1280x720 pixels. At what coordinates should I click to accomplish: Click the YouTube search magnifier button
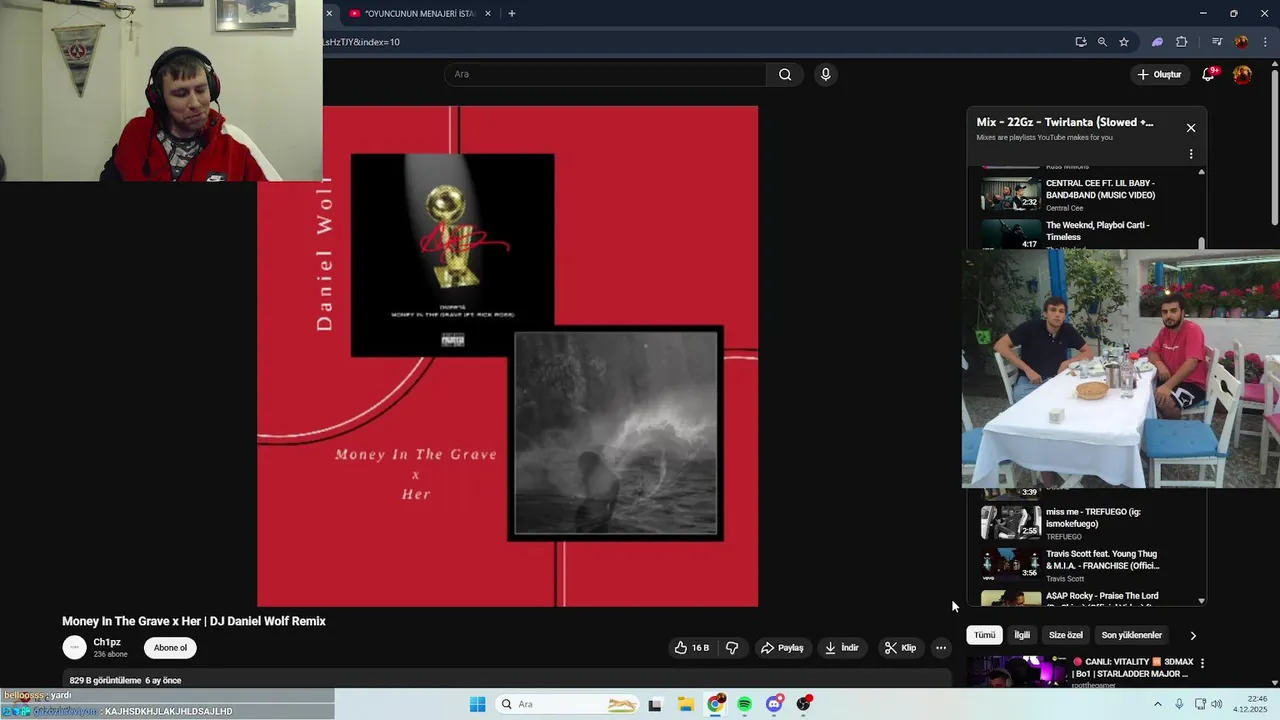[785, 74]
